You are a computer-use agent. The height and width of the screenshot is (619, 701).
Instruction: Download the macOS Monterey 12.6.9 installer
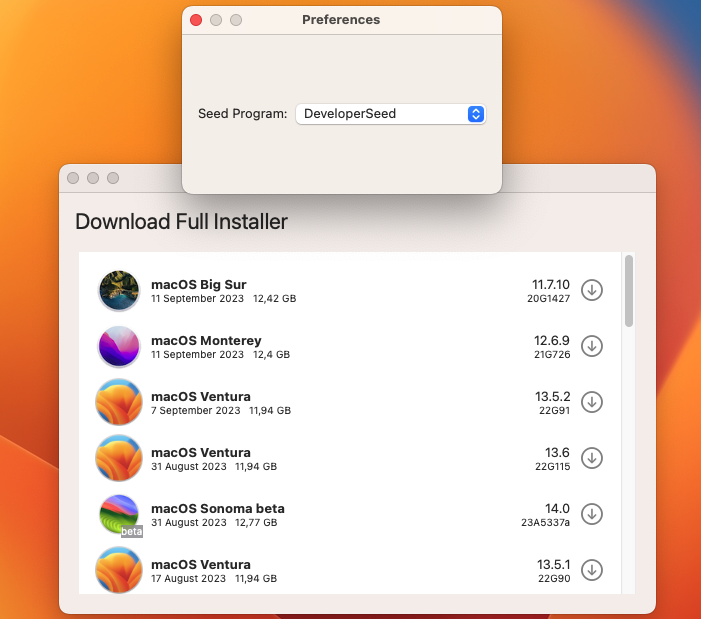(592, 346)
